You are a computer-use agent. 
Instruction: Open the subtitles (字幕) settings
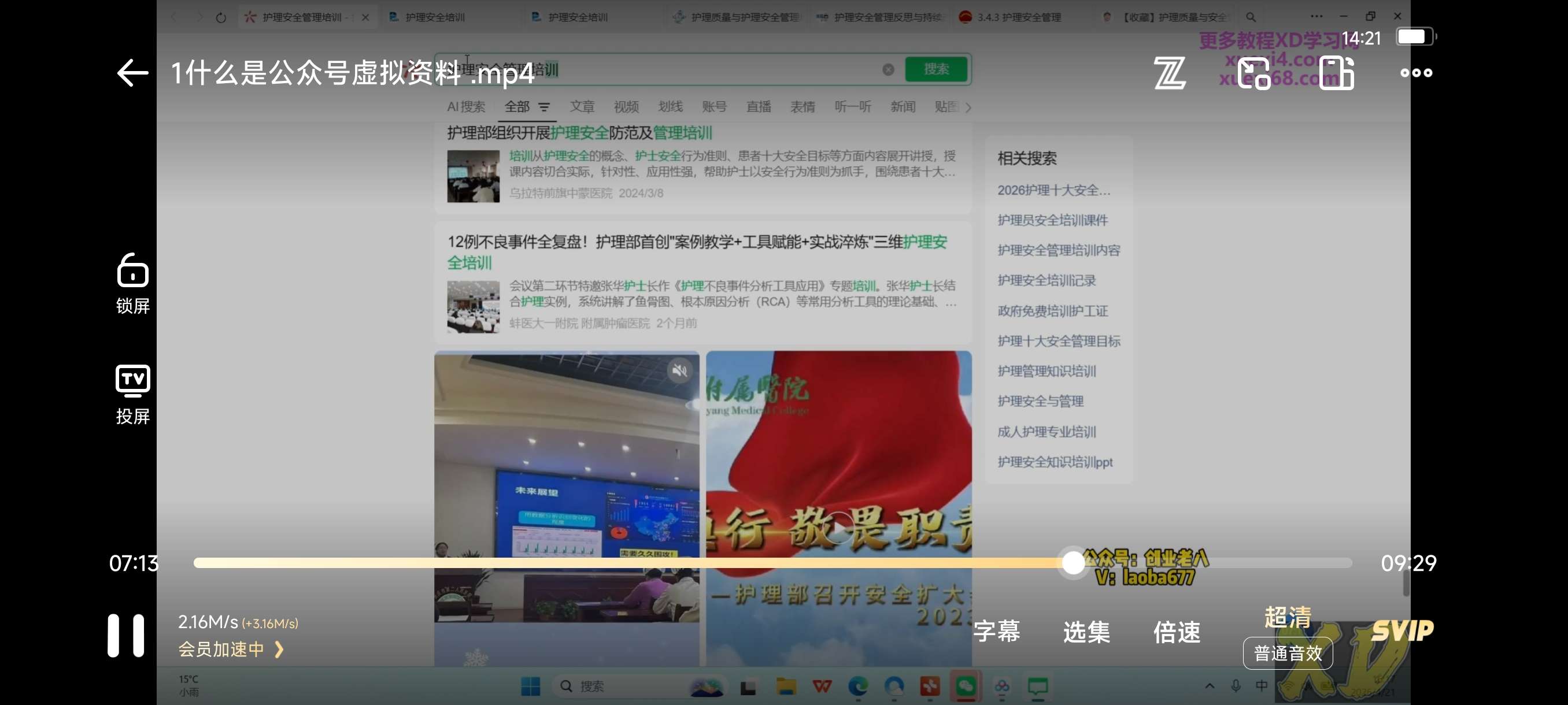click(996, 632)
